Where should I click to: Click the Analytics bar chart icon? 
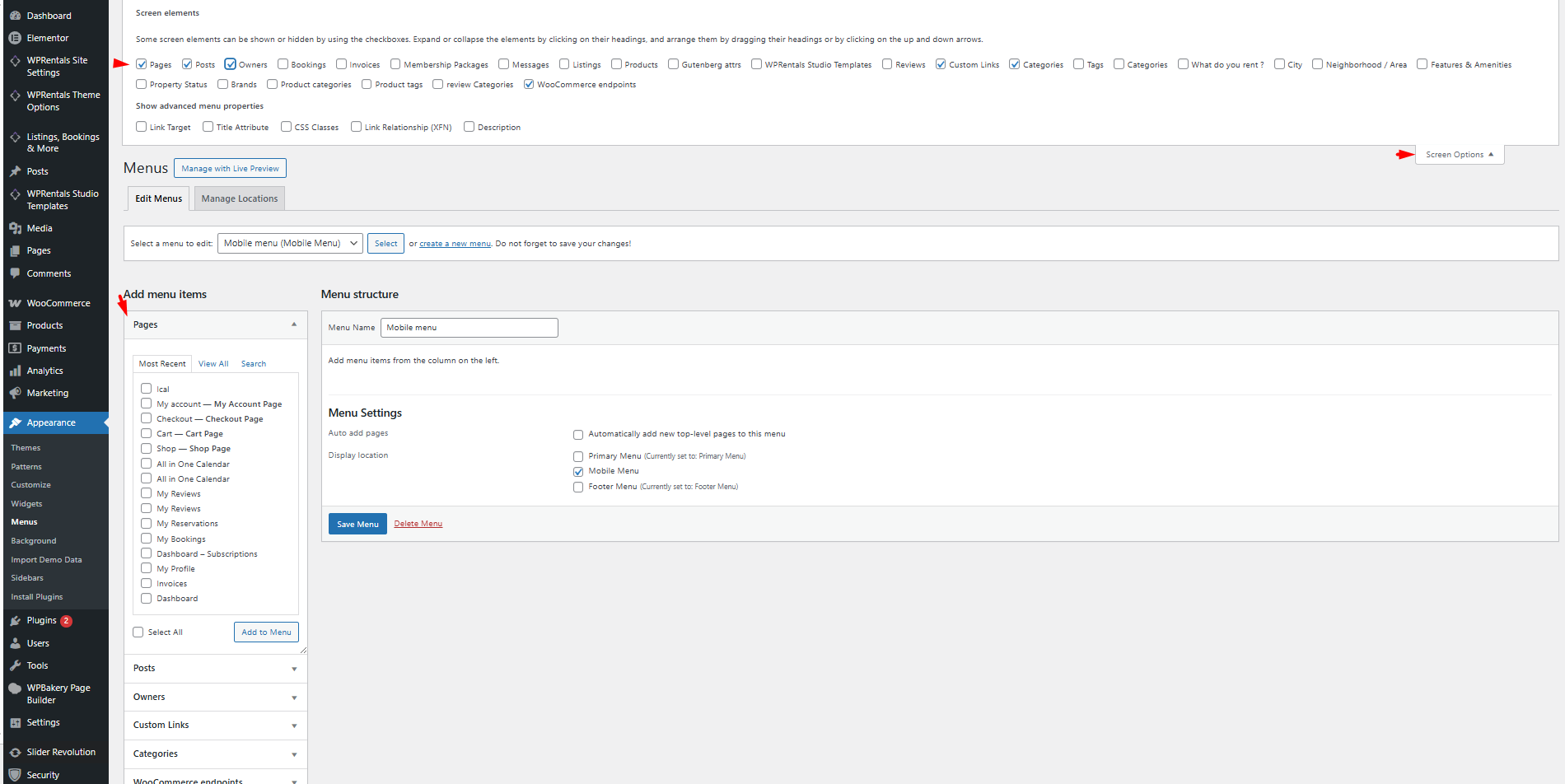coord(15,371)
